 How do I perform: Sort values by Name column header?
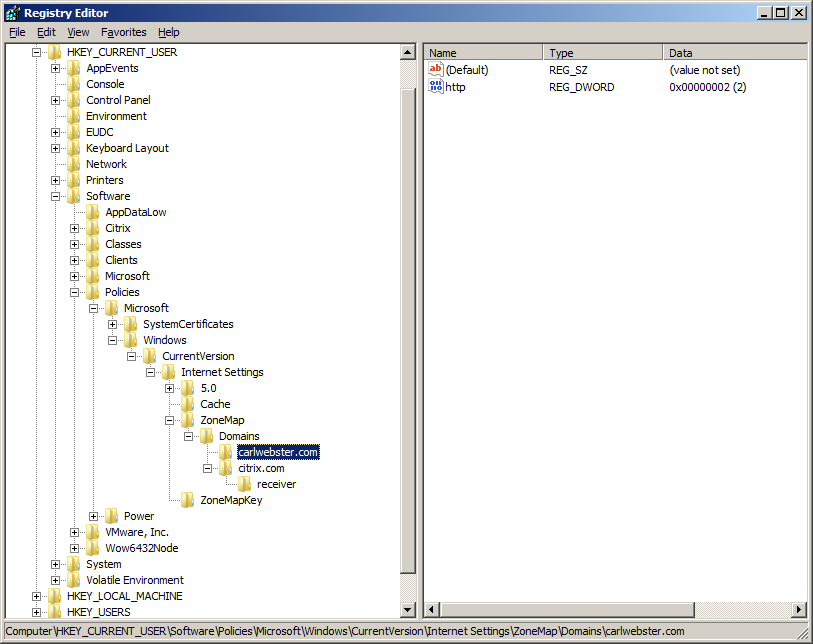(483, 53)
